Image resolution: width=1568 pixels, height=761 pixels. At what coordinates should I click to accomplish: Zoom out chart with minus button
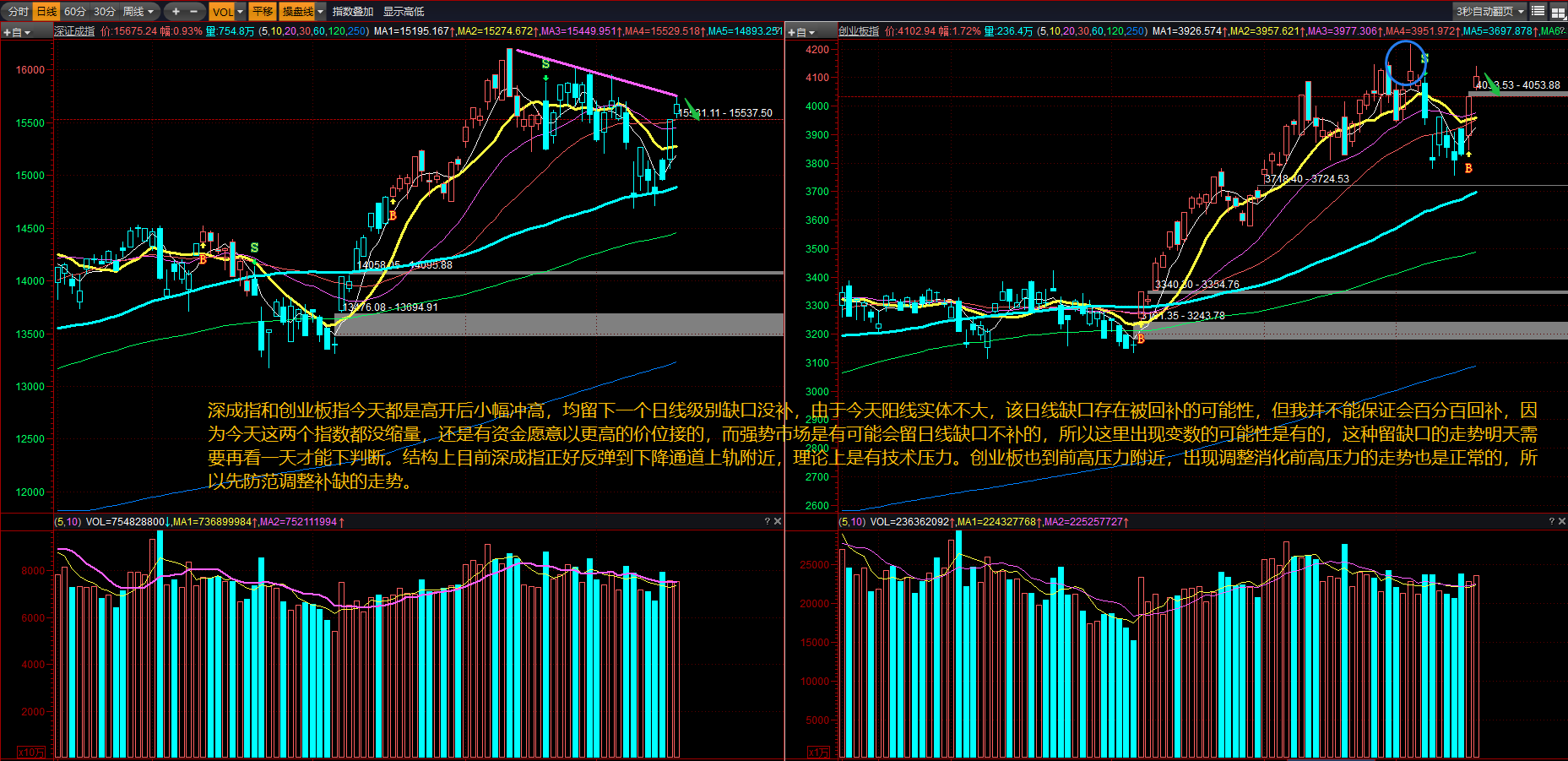pyautogui.click(x=194, y=11)
